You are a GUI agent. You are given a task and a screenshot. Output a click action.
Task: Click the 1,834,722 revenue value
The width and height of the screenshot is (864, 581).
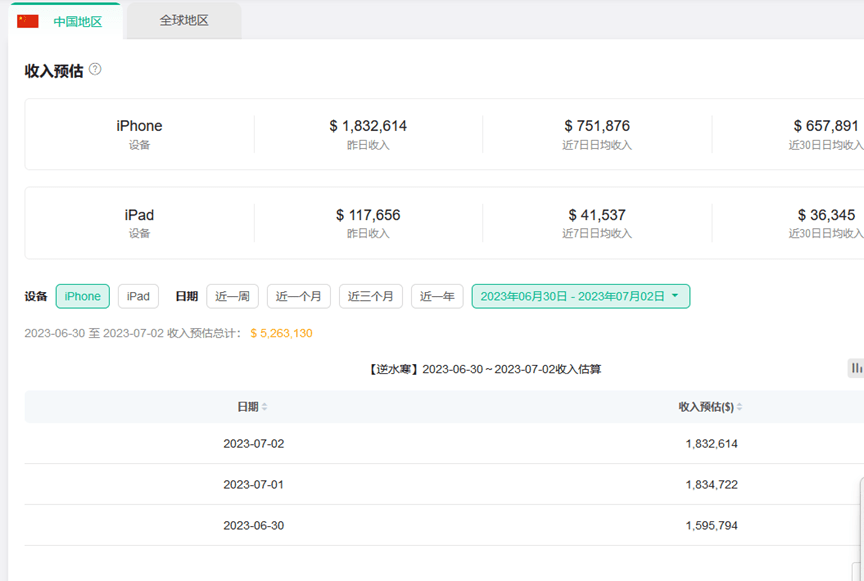click(x=711, y=485)
